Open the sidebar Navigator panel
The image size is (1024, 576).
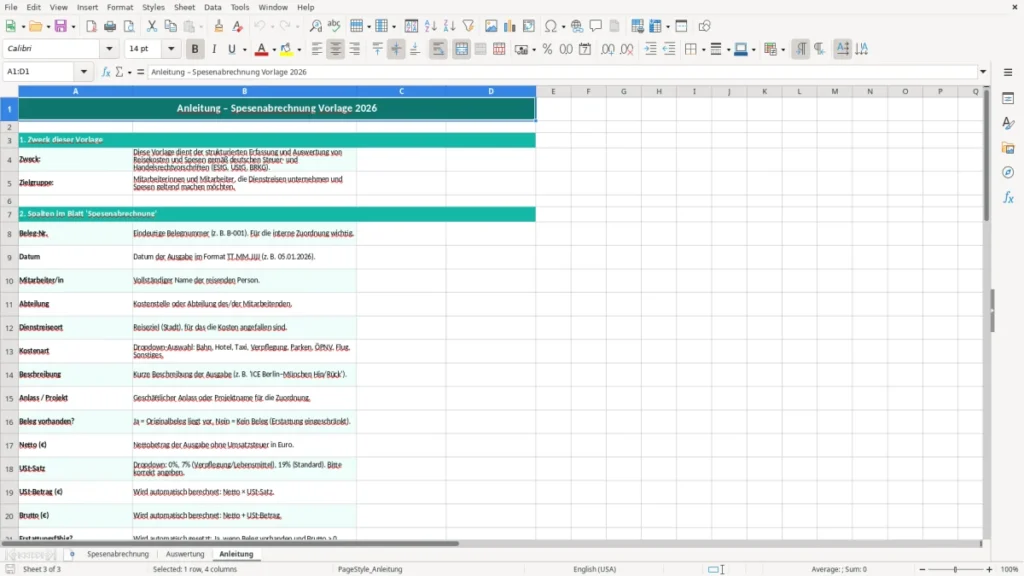(1008, 173)
